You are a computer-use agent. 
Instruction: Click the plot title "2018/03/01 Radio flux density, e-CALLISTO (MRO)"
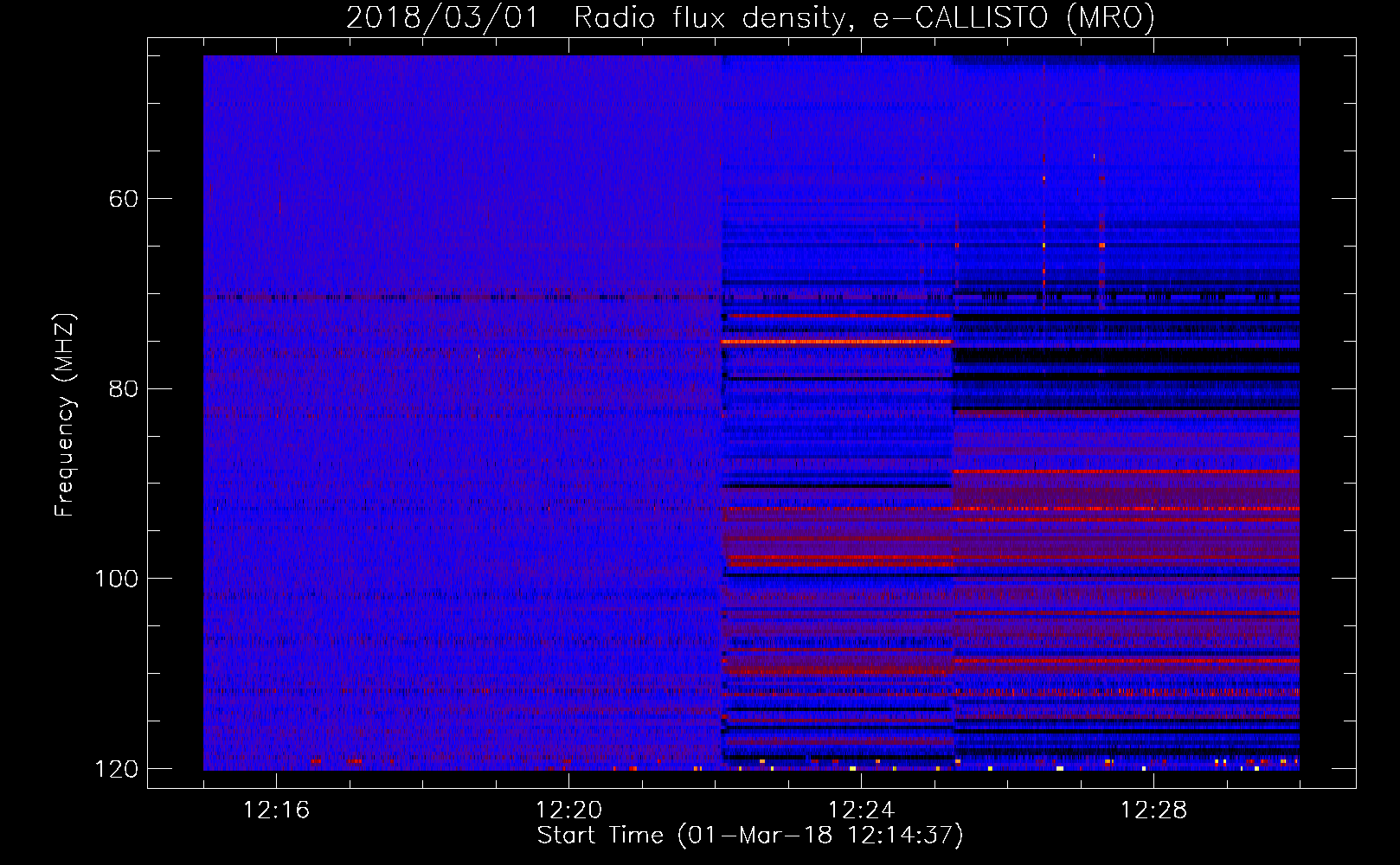(x=750, y=18)
